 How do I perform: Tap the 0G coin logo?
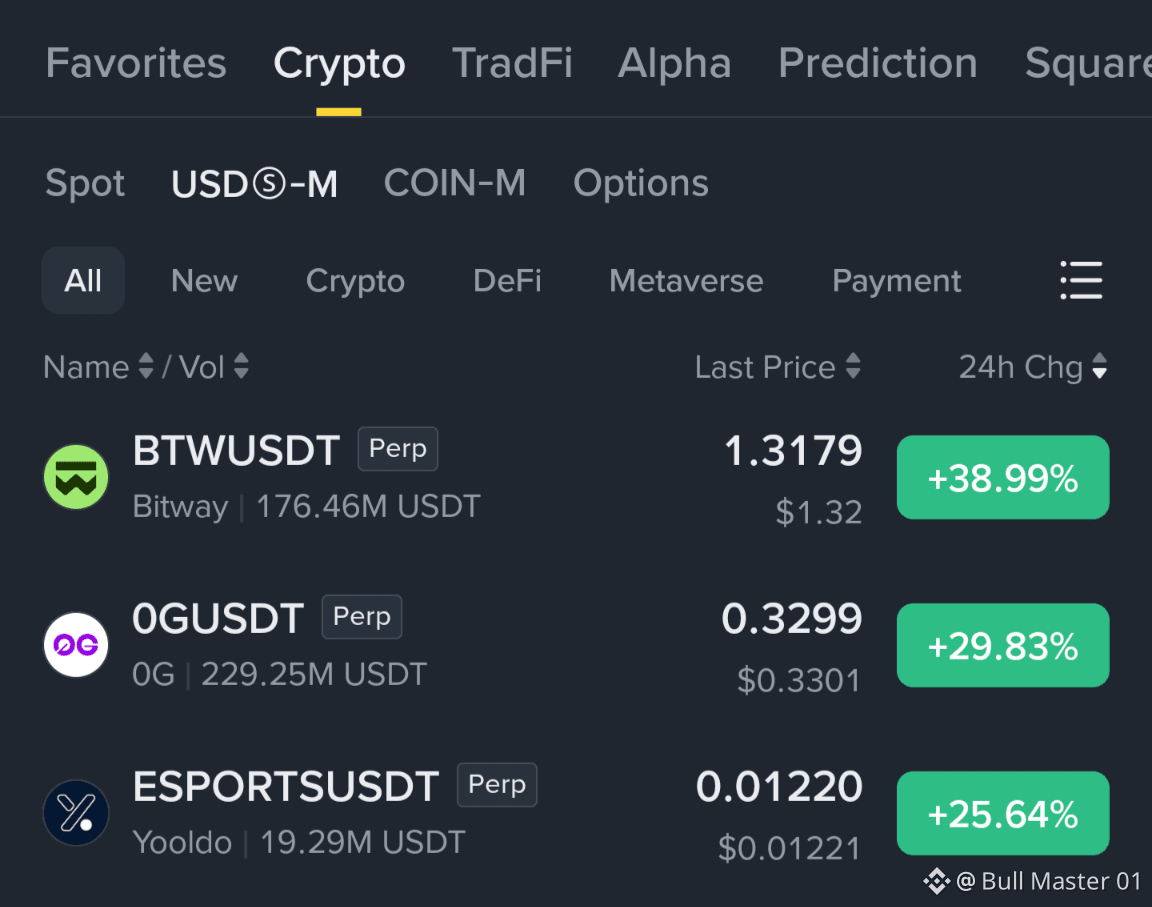coord(76,645)
